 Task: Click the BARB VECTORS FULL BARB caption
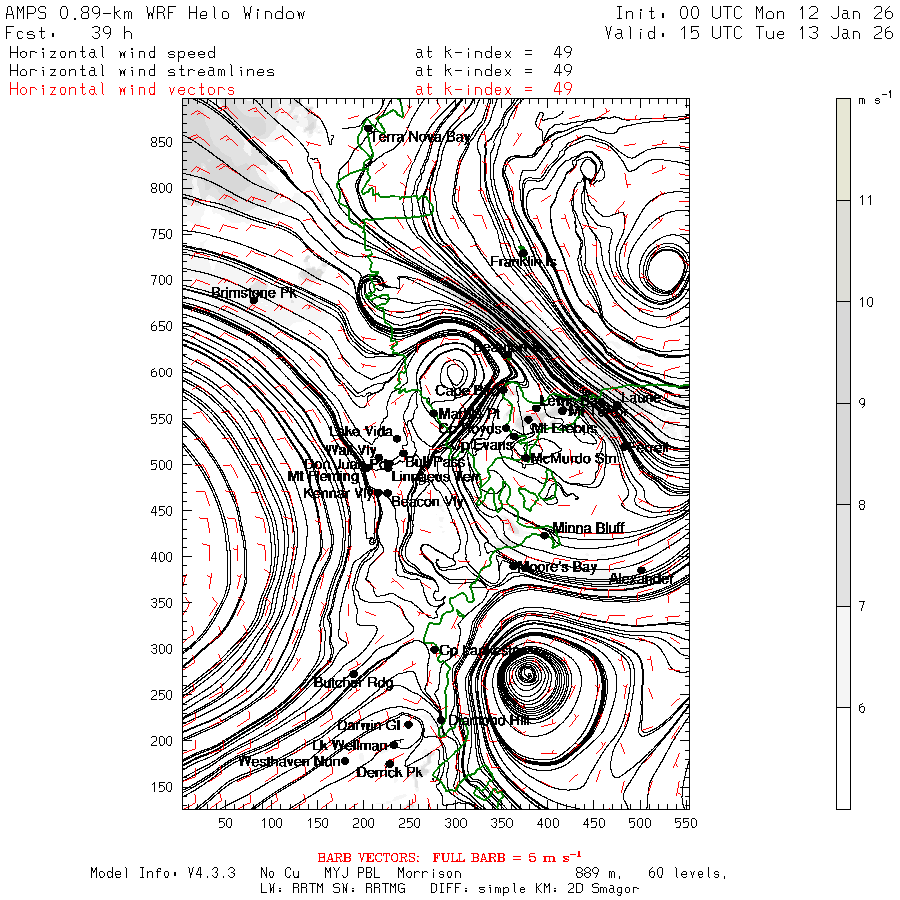click(449, 858)
